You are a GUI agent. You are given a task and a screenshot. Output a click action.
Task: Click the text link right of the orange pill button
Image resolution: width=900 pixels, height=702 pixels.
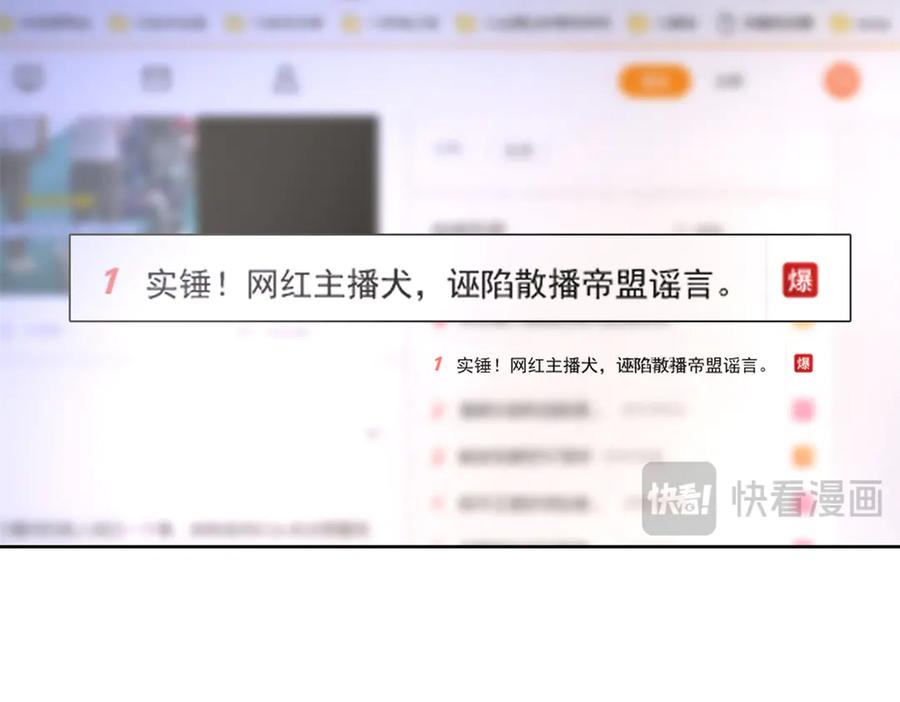[729, 81]
